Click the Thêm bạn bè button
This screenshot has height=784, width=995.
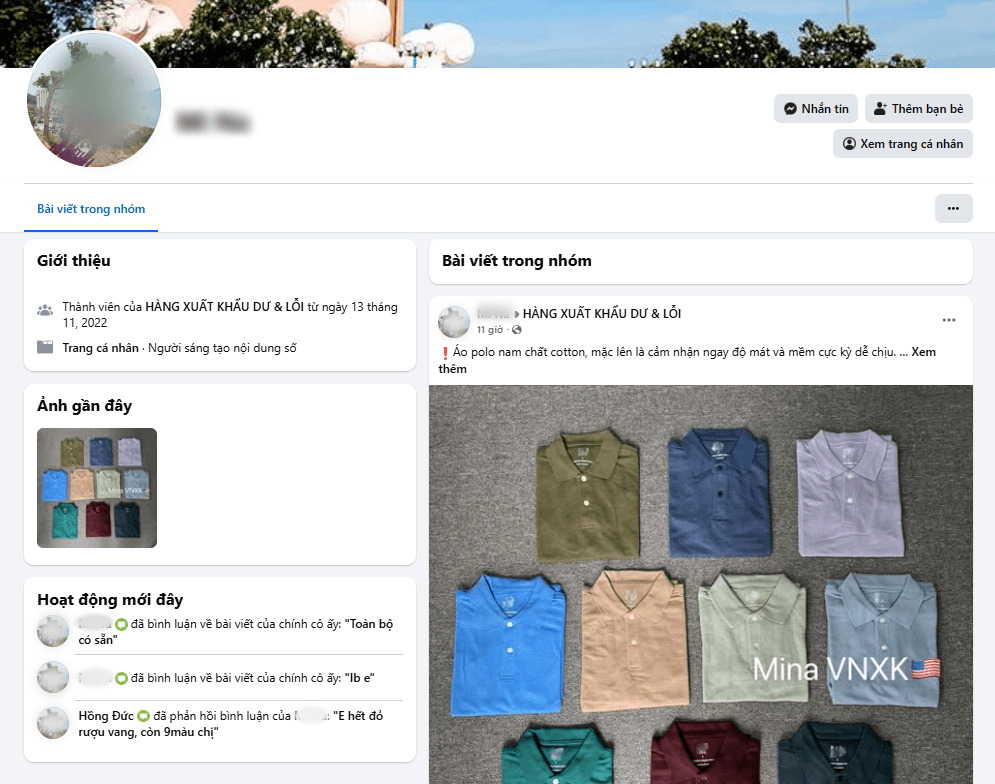click(919, 109)
